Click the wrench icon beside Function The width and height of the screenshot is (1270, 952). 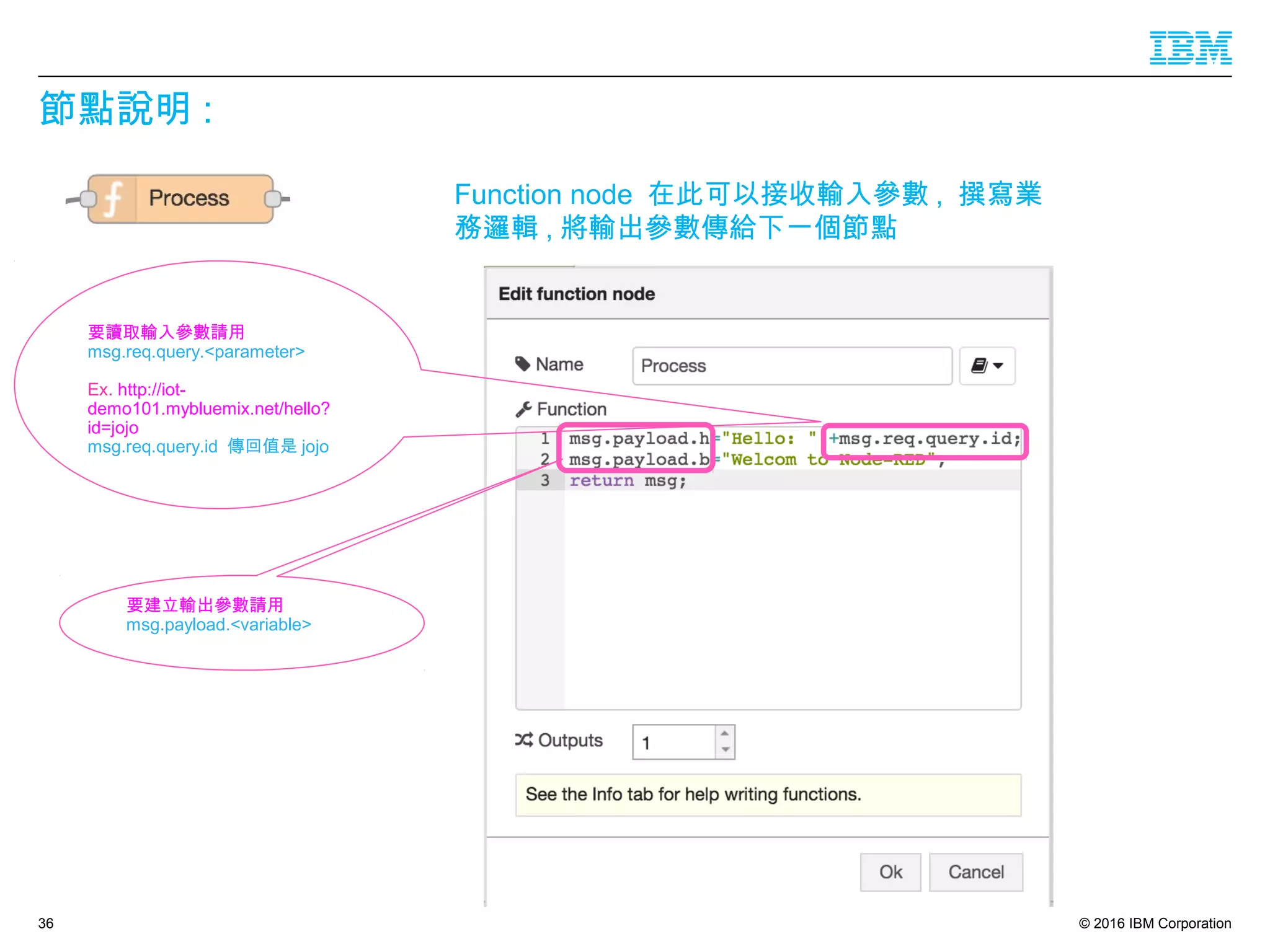point(524,409)
